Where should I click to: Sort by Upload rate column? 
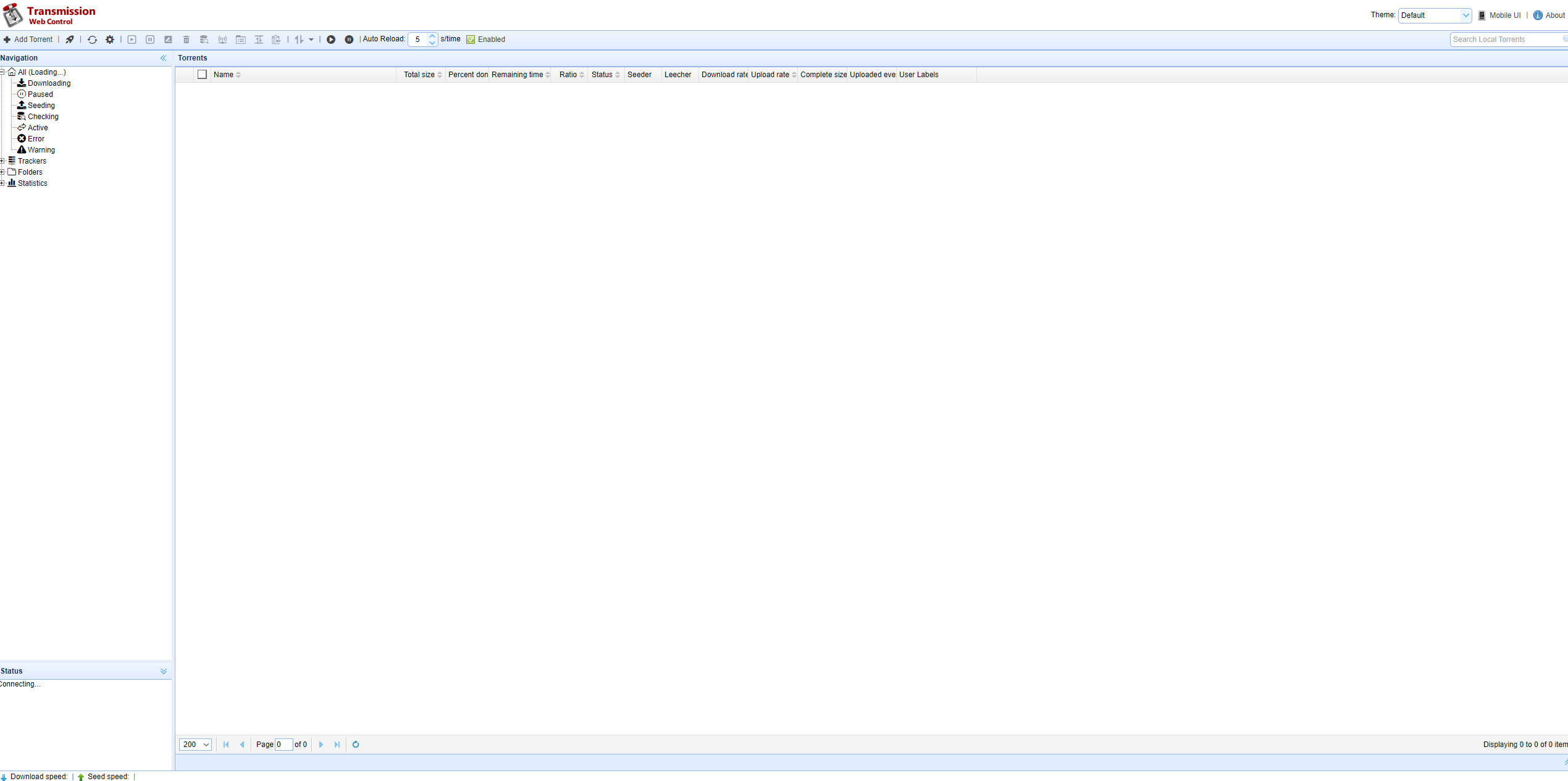pos(773,75)
